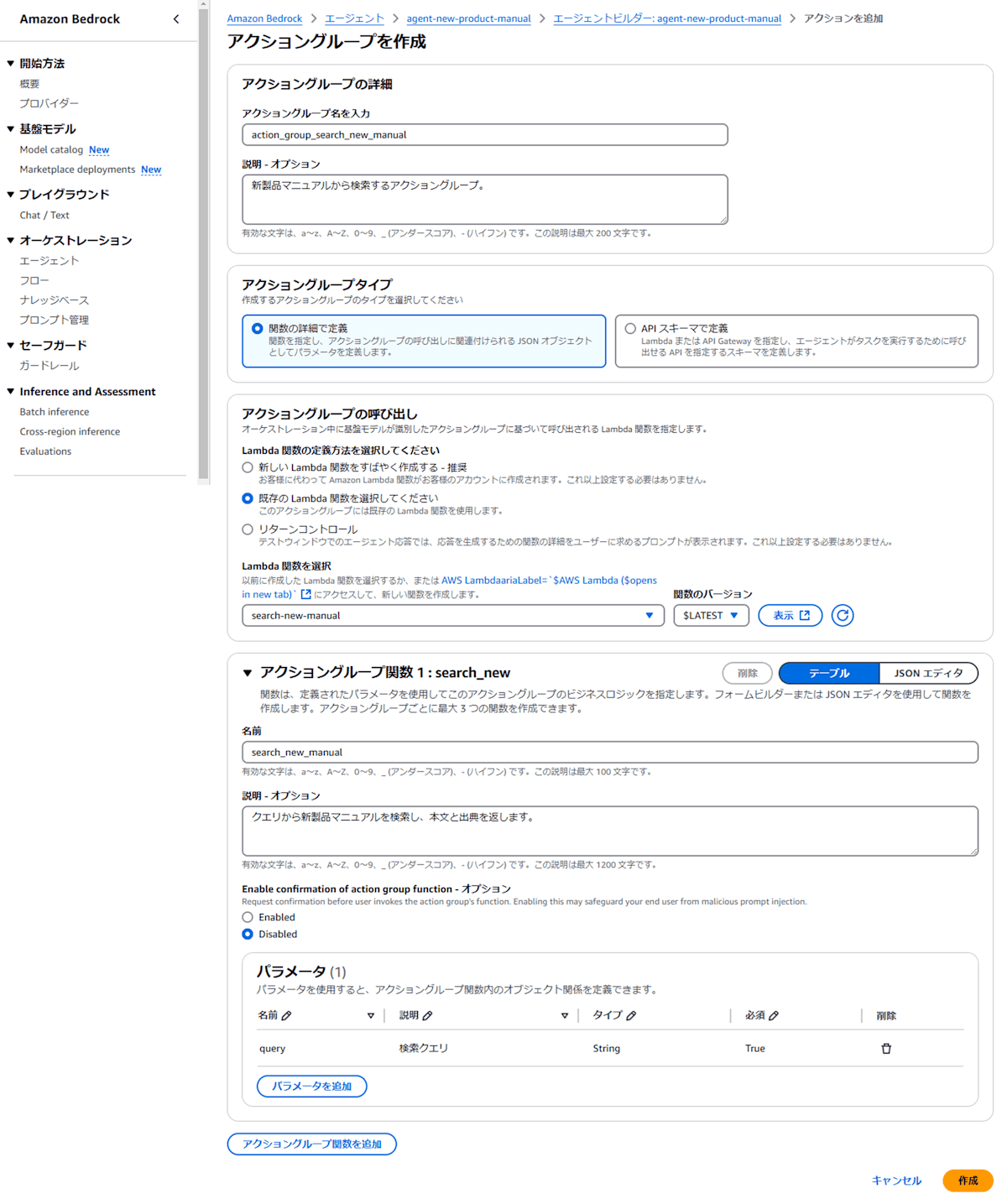Follow the エージェント breadcrumb link
1007x1204 pixels.
(x=354, y=18)
